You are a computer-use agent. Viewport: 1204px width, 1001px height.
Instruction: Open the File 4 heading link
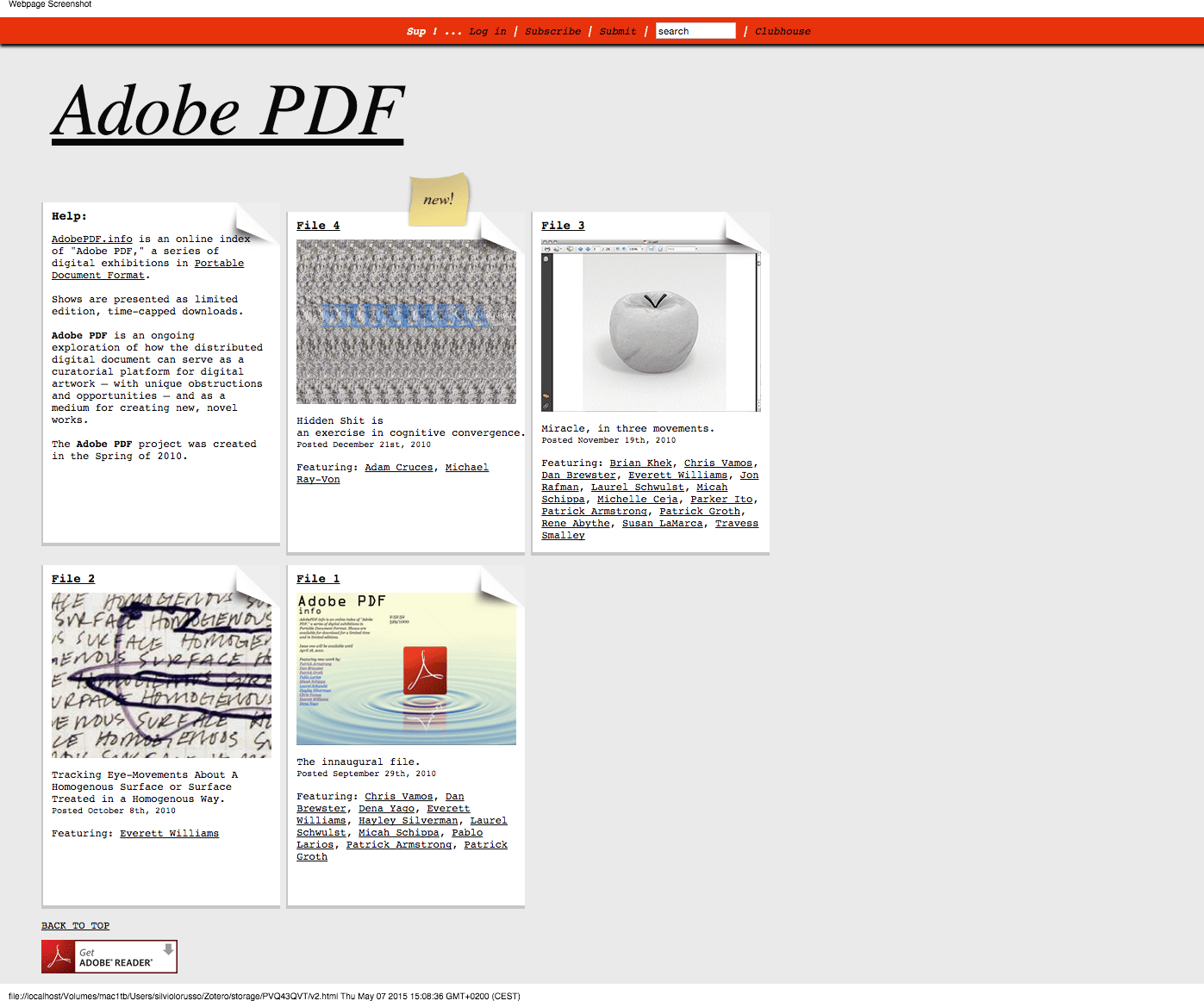tap(318, 226)
